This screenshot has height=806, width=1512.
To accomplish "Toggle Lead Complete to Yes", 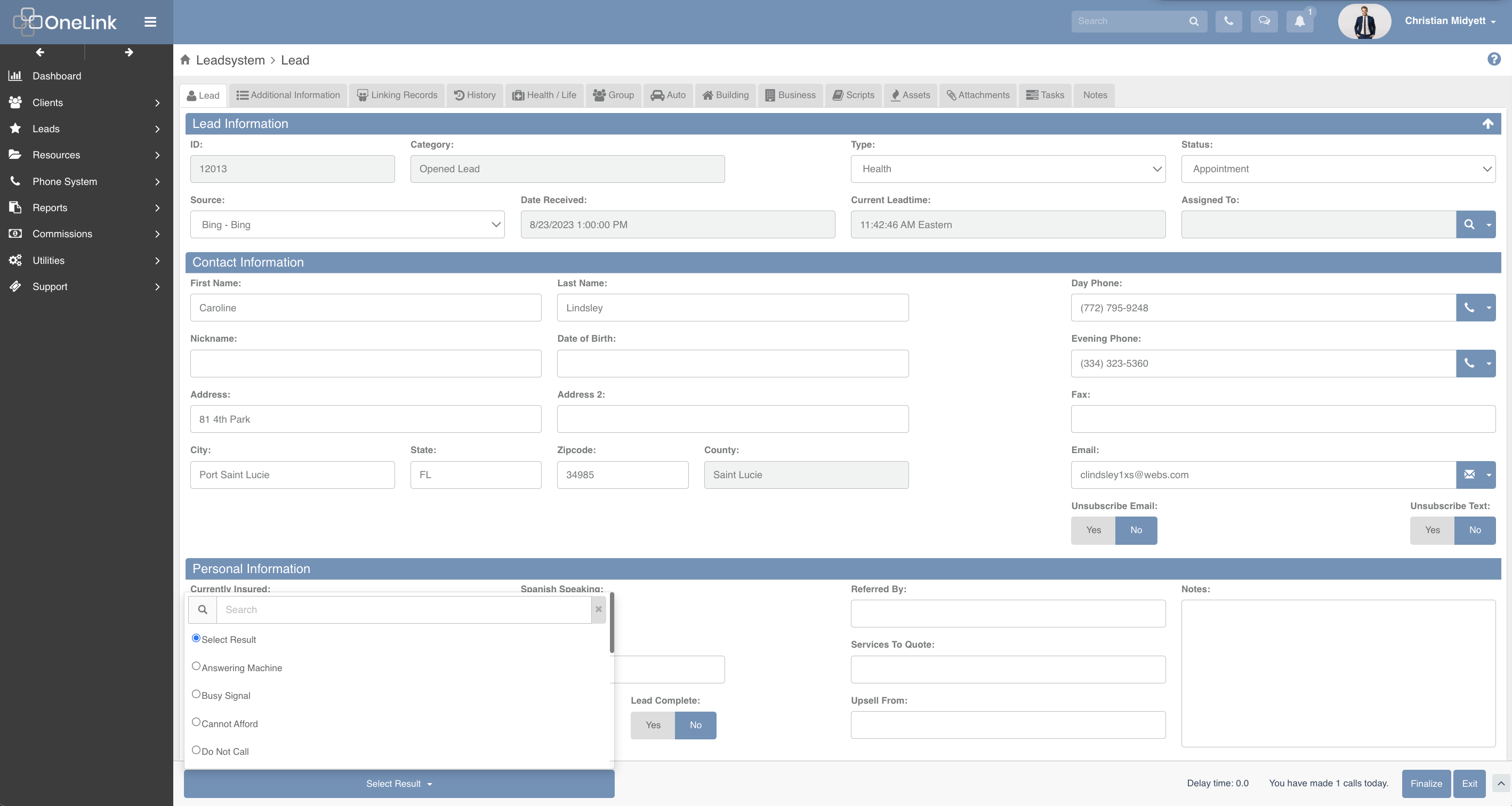I will point(652,725).
